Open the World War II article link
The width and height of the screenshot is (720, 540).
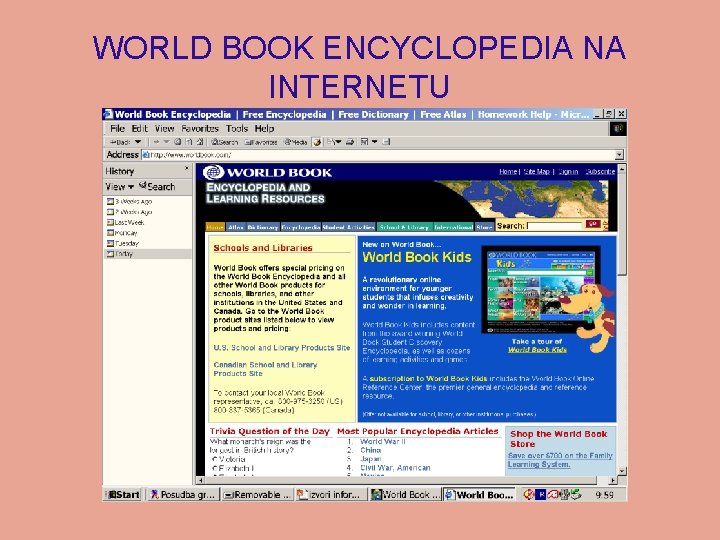point(382,441)
